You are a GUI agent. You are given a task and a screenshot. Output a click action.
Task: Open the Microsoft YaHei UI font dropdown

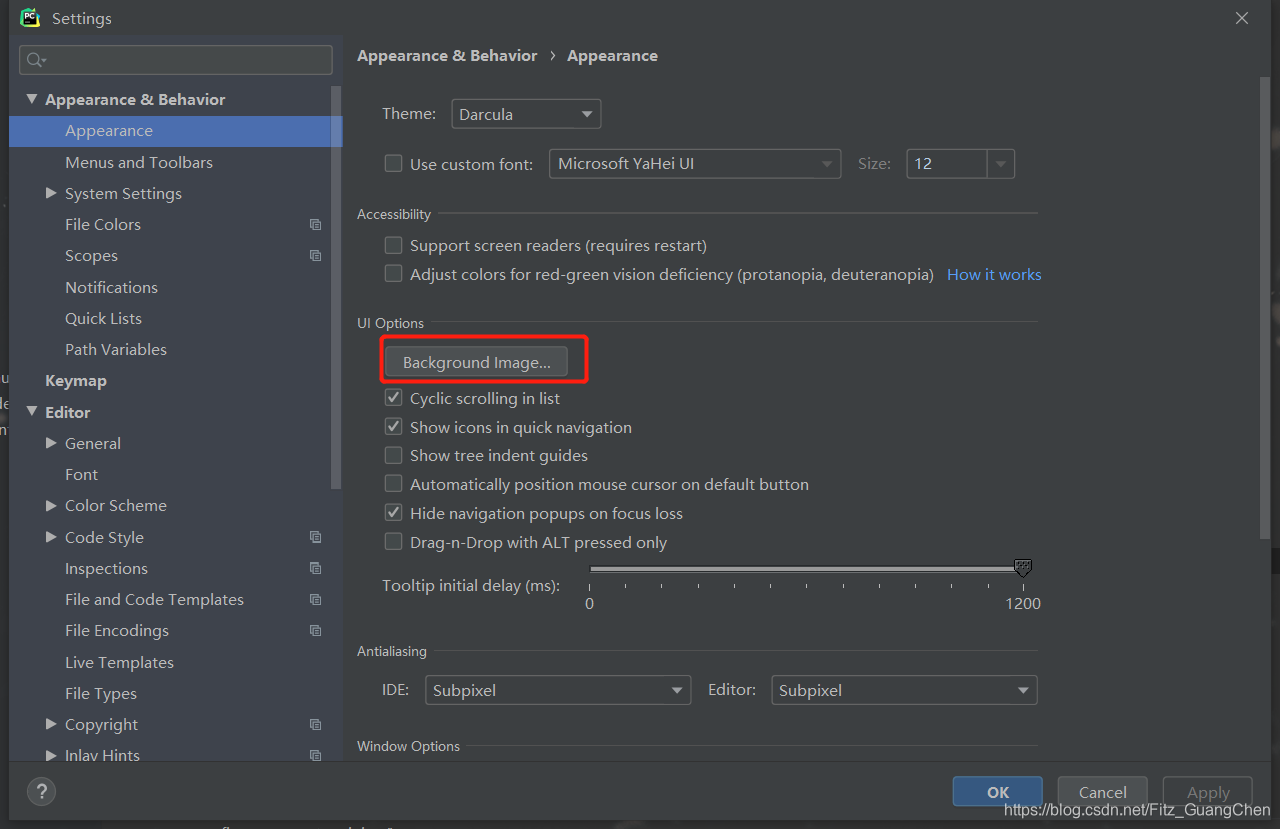click(x=695, y=164)
